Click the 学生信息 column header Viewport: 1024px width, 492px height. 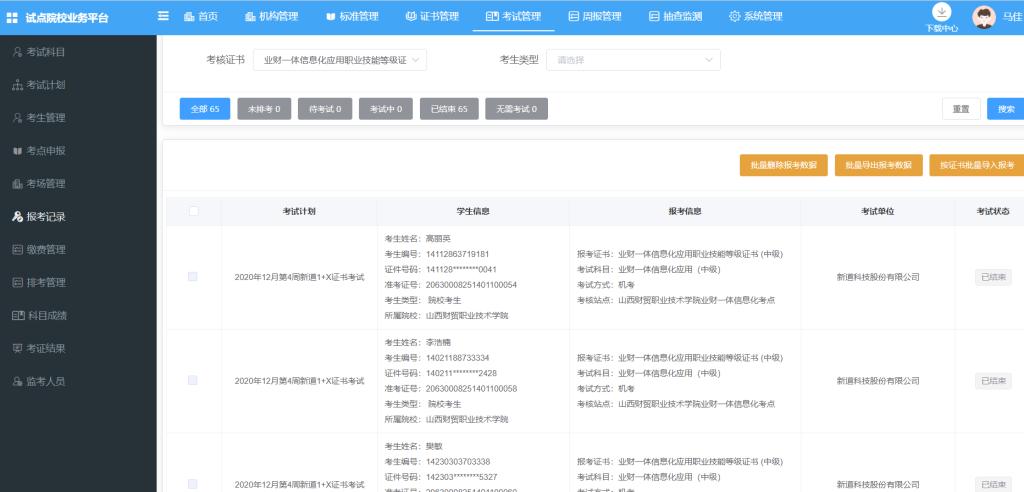[x=473, y=211]
